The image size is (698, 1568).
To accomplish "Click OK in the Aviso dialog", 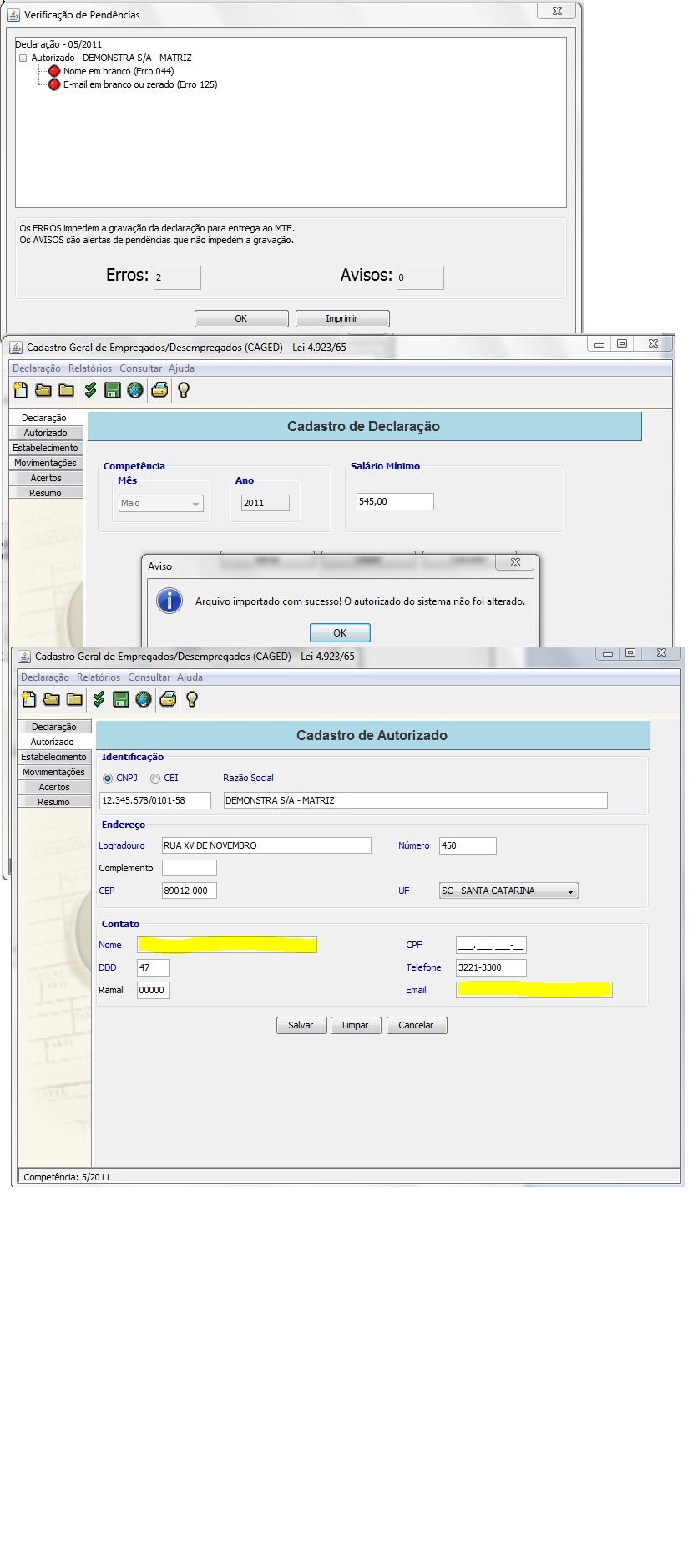I will pyautogui.click(x=340, y=632).
